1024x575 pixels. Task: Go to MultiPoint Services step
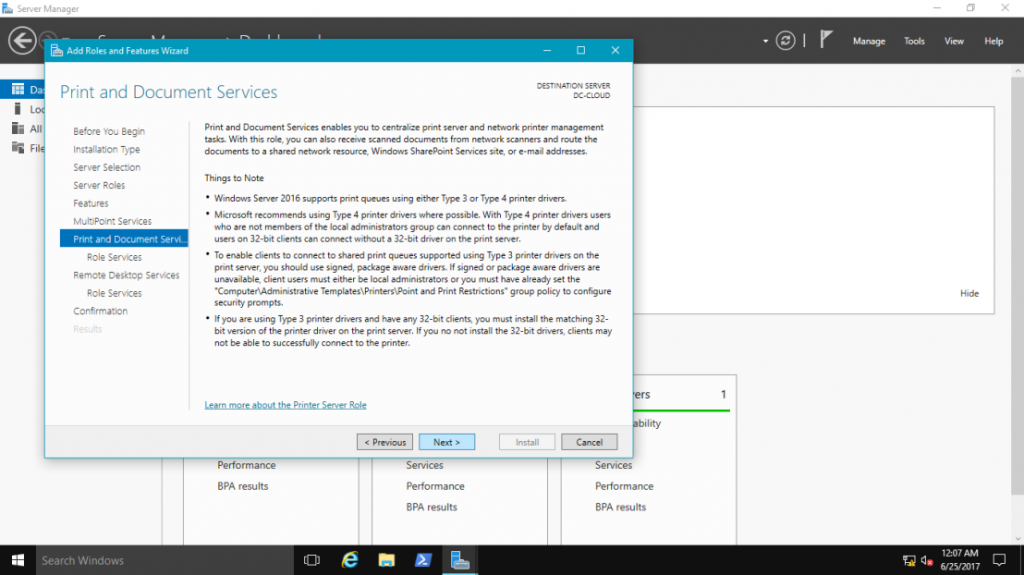112,222
